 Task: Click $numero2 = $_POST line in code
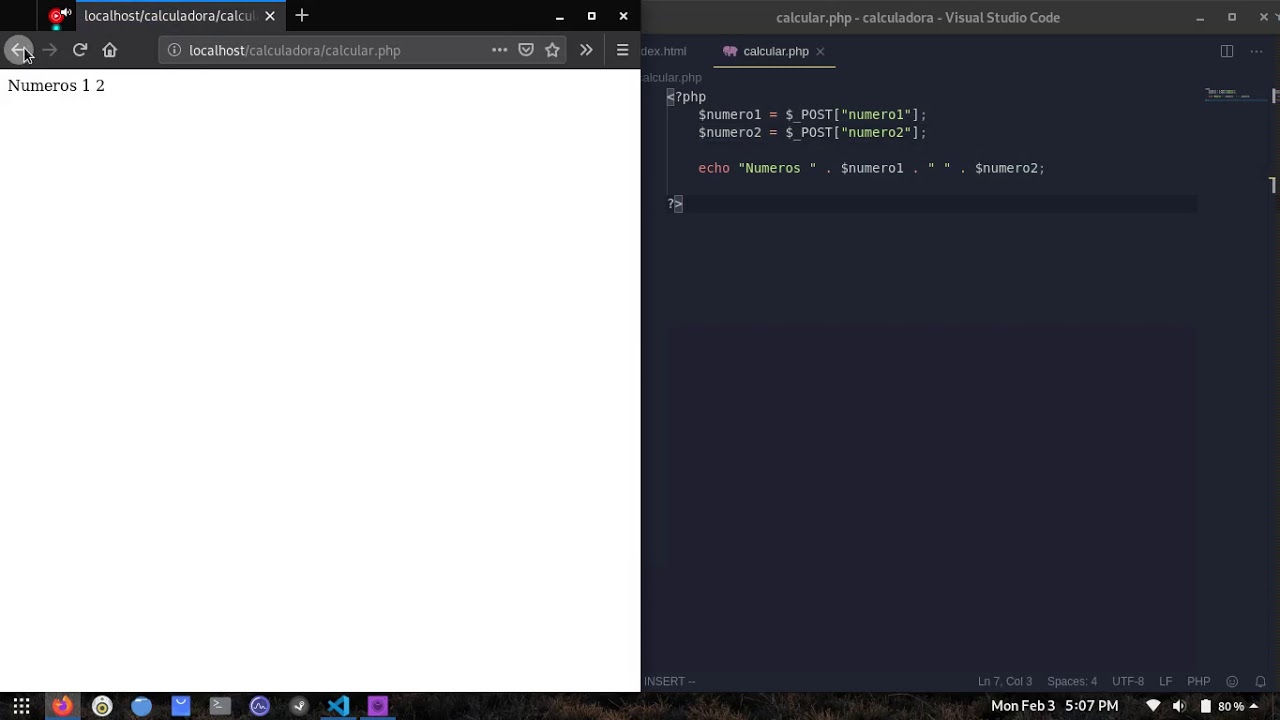812,132
